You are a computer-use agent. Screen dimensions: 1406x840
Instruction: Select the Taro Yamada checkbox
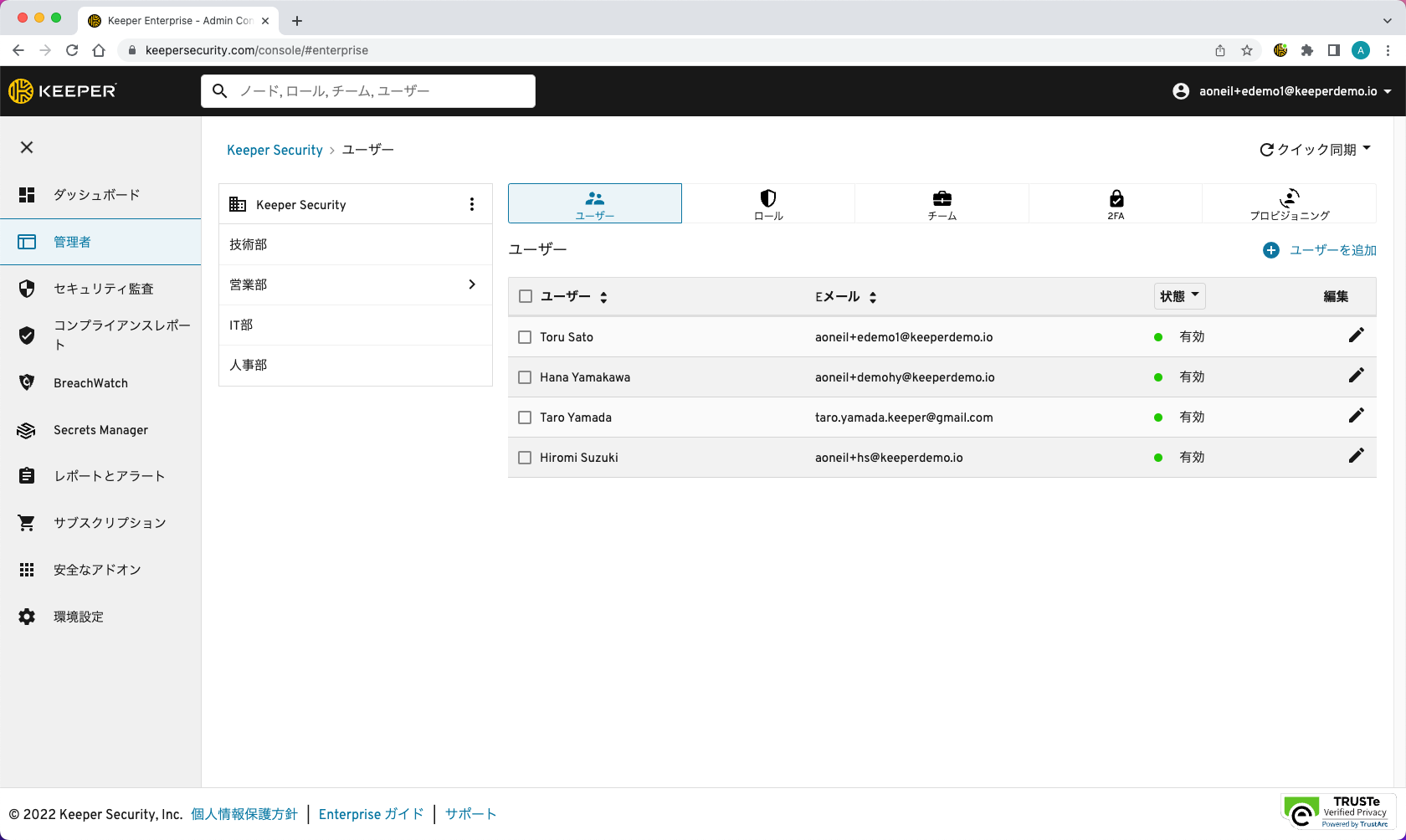(525, 417)
